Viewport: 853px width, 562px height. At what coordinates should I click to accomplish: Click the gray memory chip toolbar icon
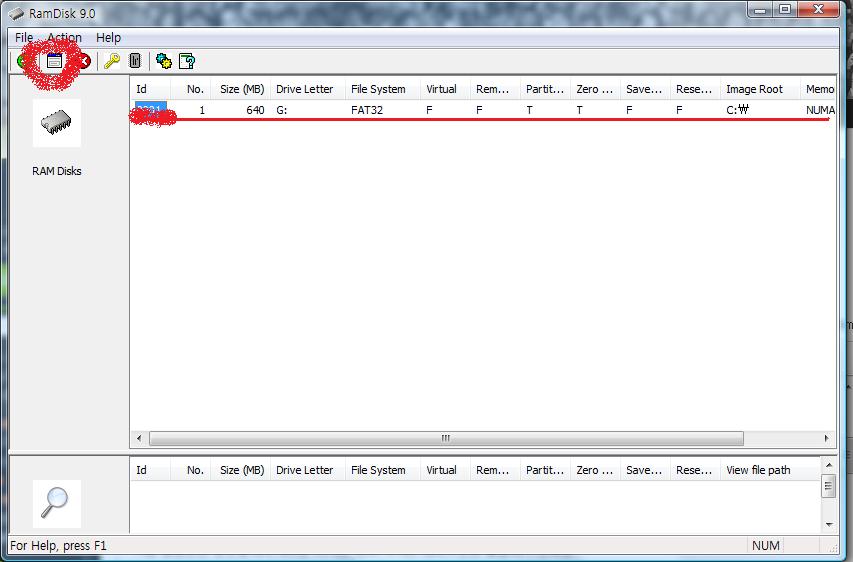[135, 61]
